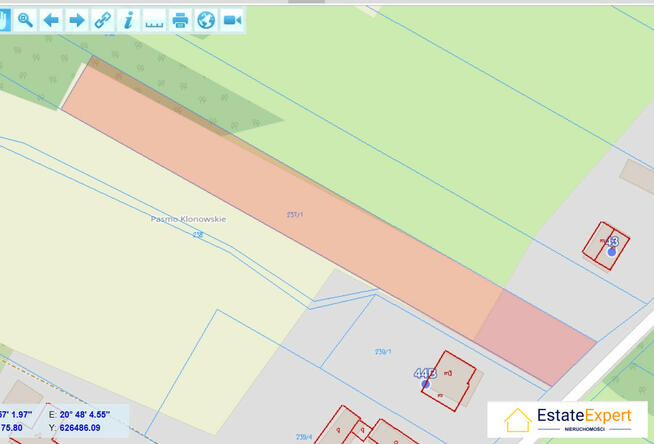Select the information identify tool
Screen dimensions: 654x444
(x=128, y=20)
